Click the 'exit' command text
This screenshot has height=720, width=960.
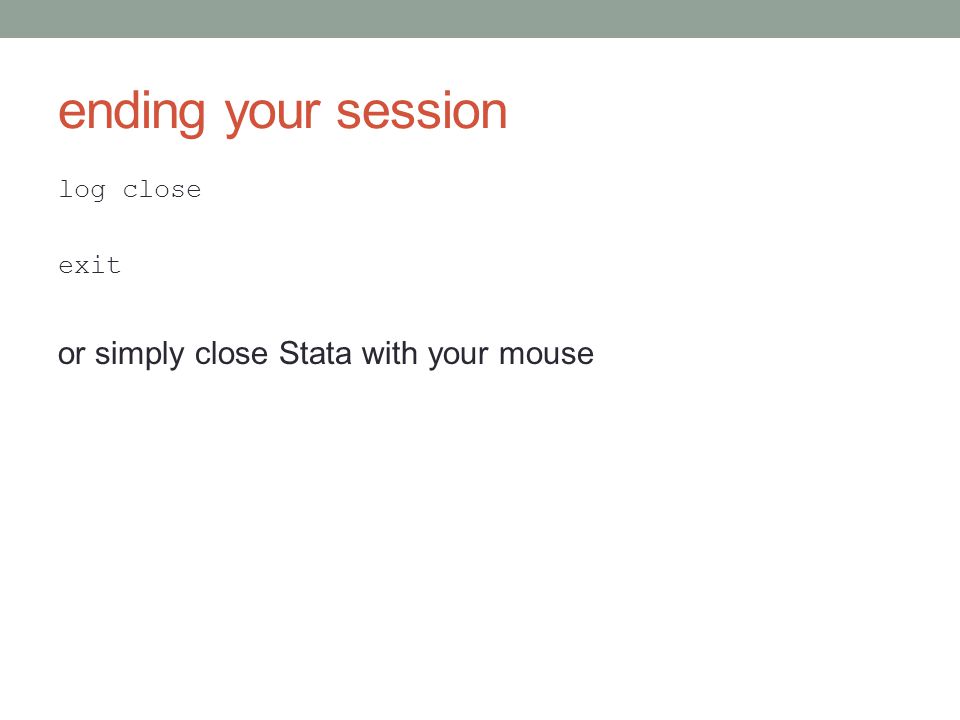pyautogui.click(x=89, y=265)
